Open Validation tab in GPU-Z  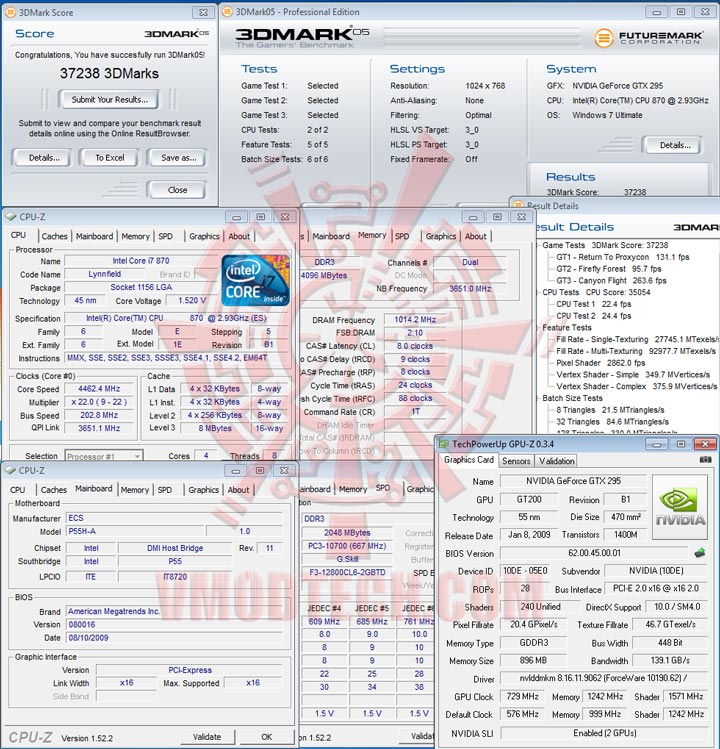coord(557,460)
